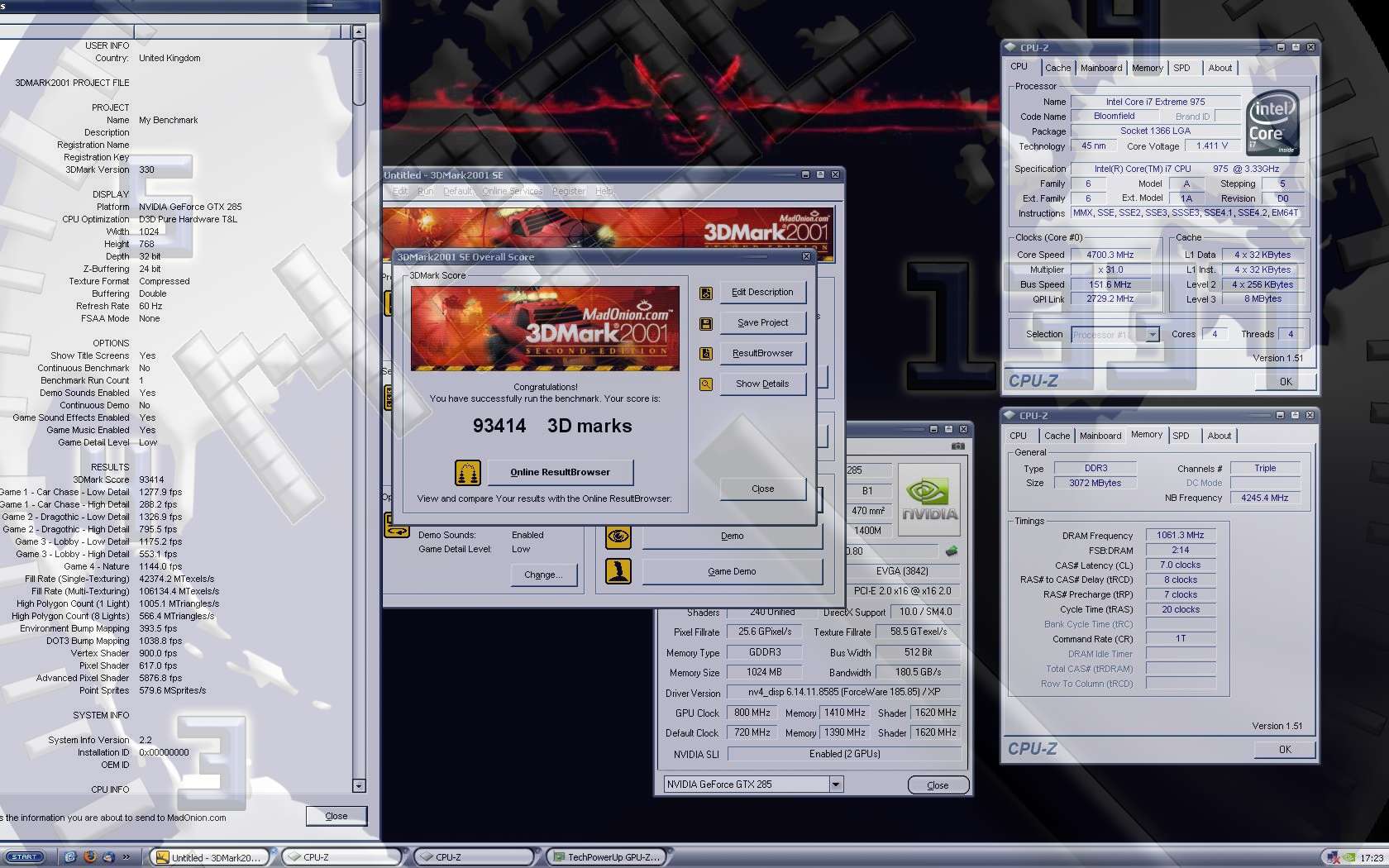This screenshot has width=1389, height=868.
Task: Click the 93414 score text
Action: (499, 426)
